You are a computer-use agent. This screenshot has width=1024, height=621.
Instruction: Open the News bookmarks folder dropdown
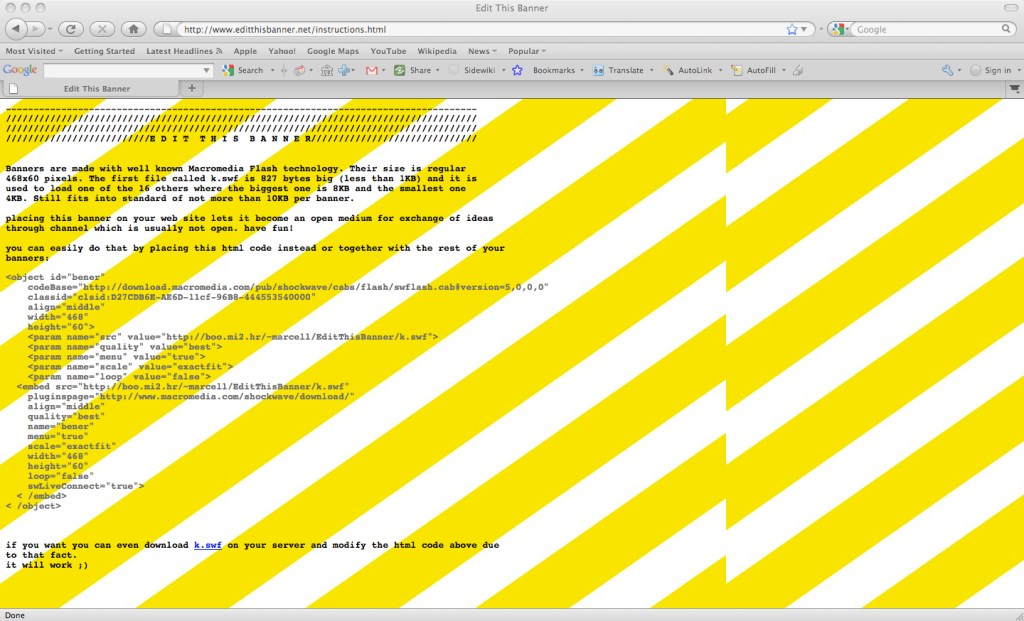coord(483,51)
